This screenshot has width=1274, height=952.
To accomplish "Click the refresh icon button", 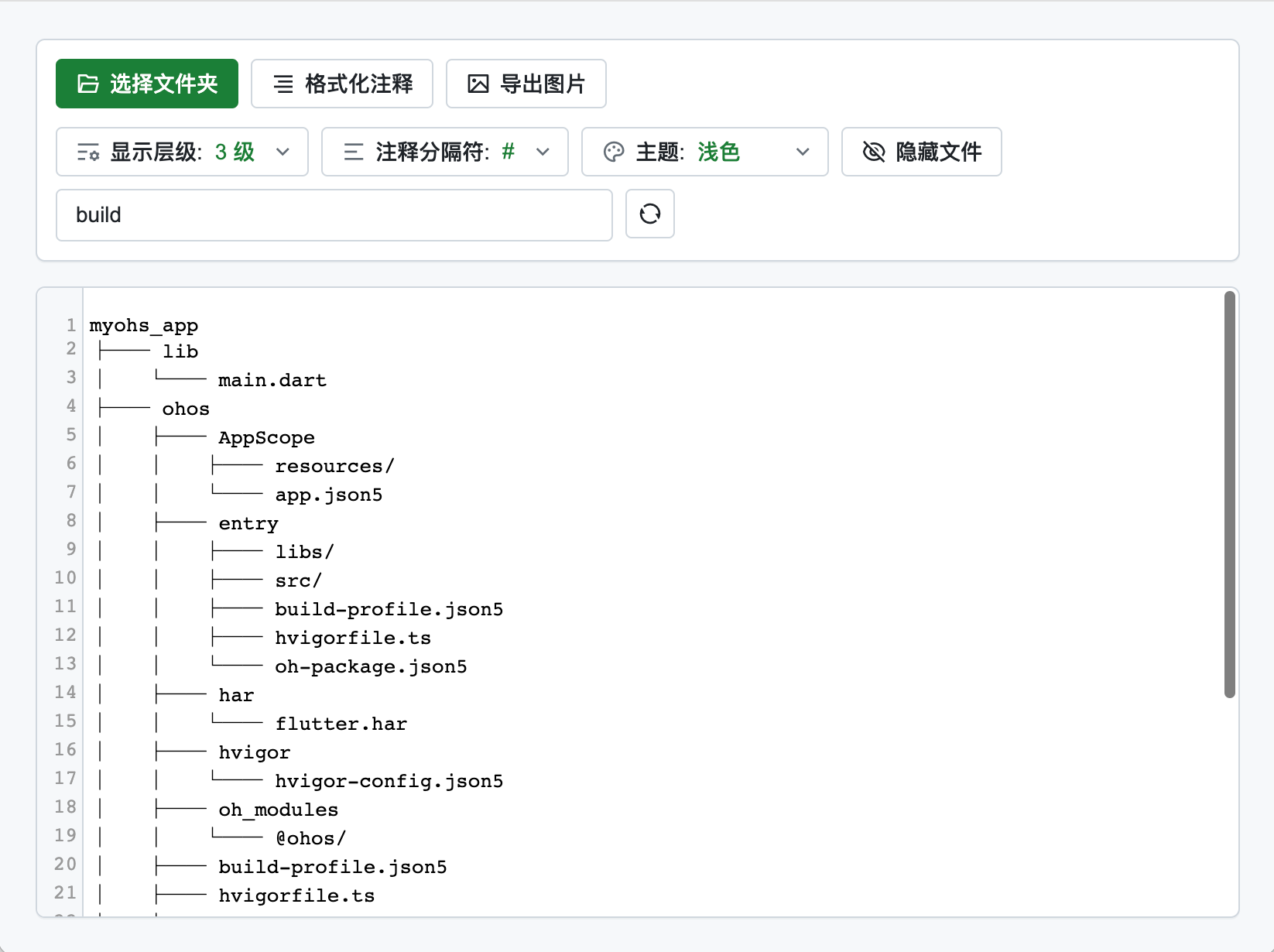I will click(650, 214).
